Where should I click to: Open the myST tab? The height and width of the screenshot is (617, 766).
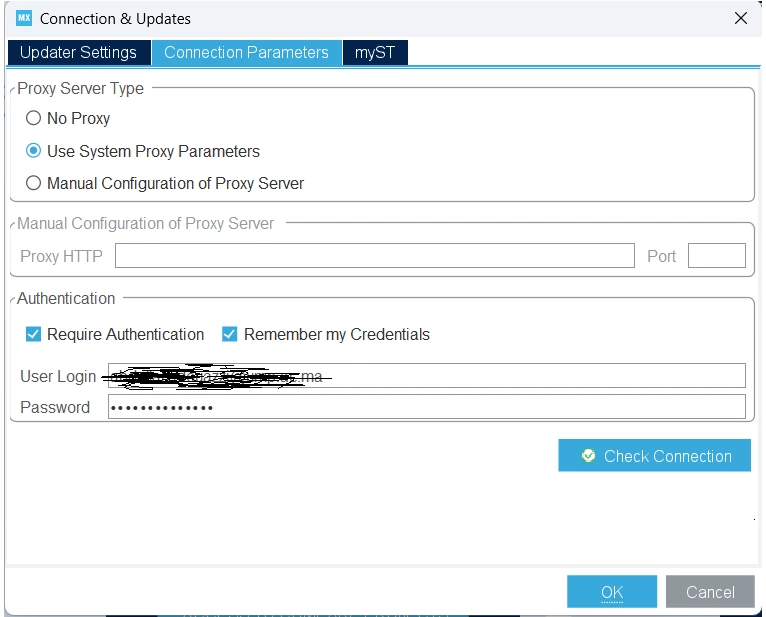375,52
